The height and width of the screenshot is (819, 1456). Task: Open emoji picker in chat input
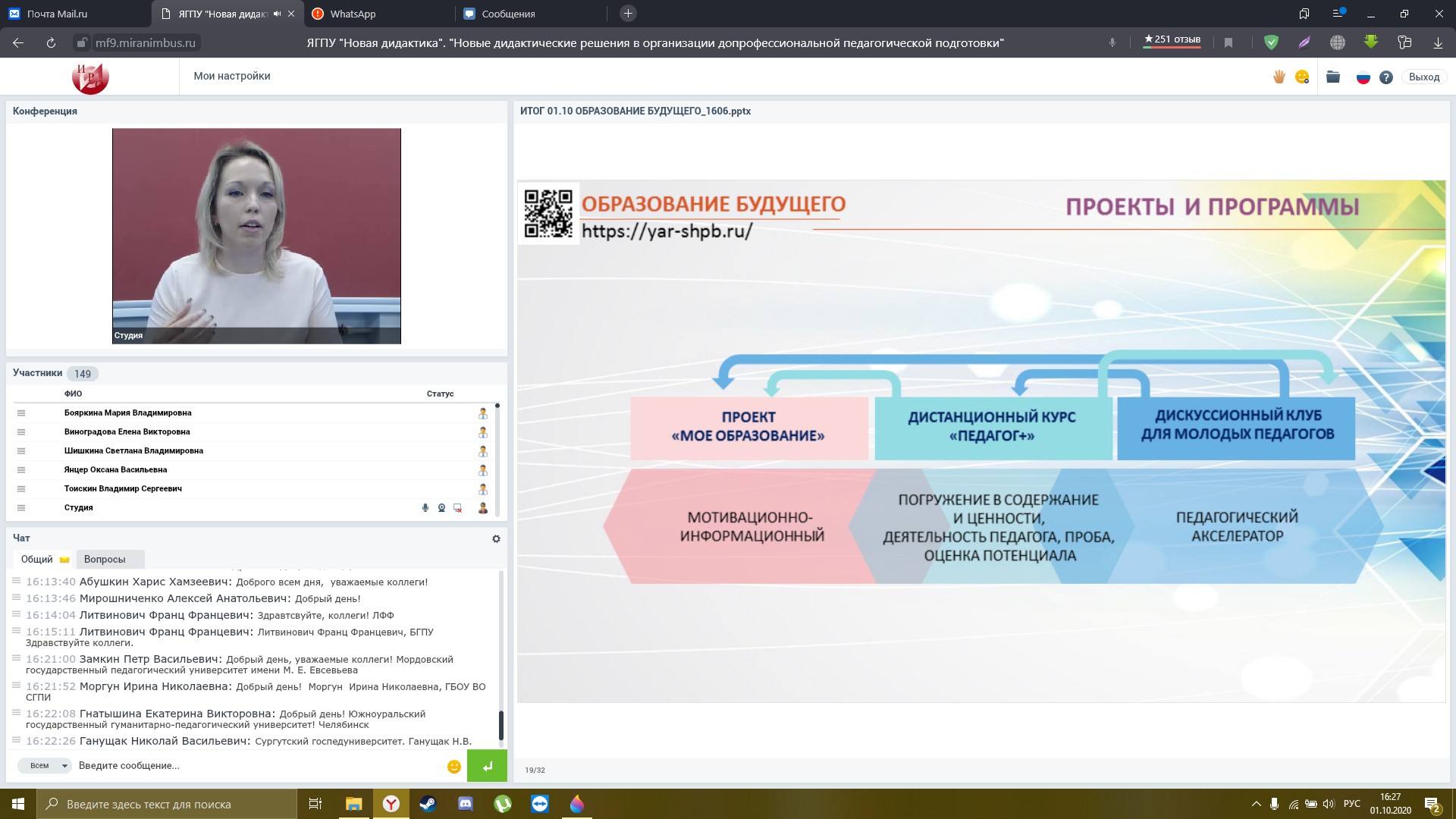coord(454,767)
